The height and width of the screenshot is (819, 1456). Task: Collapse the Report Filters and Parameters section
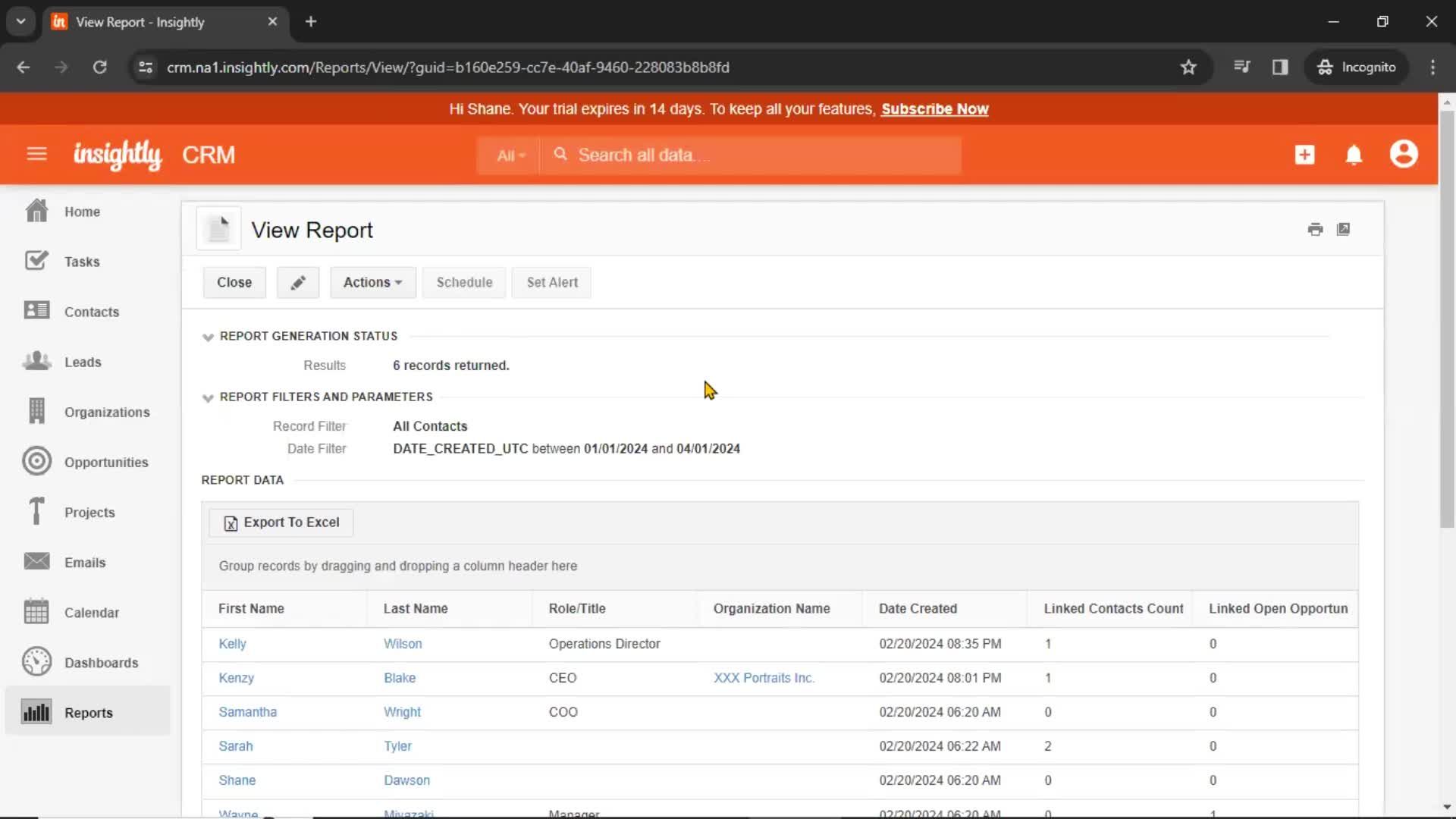point(208,397)
